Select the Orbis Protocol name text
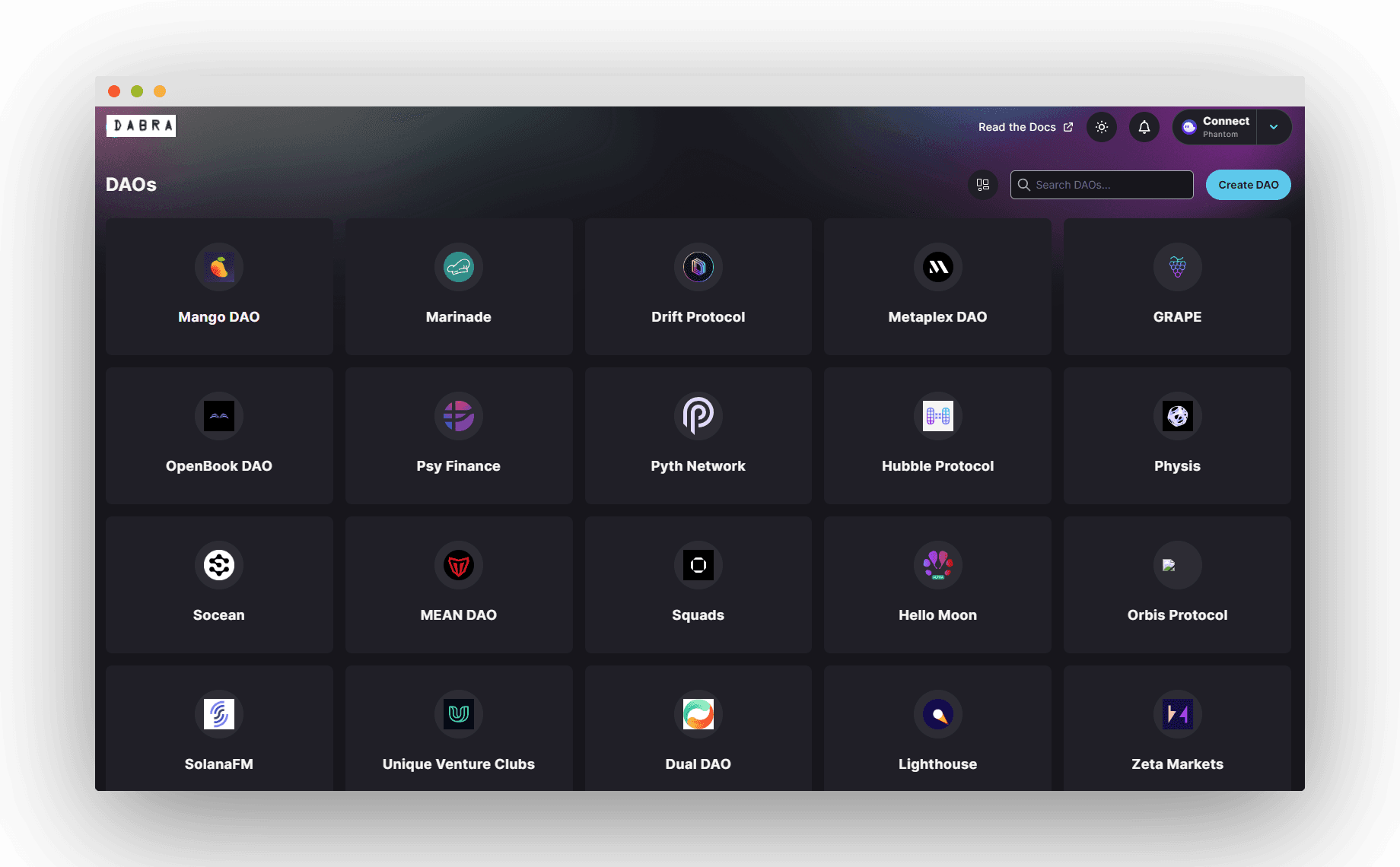 point(1178,615)
